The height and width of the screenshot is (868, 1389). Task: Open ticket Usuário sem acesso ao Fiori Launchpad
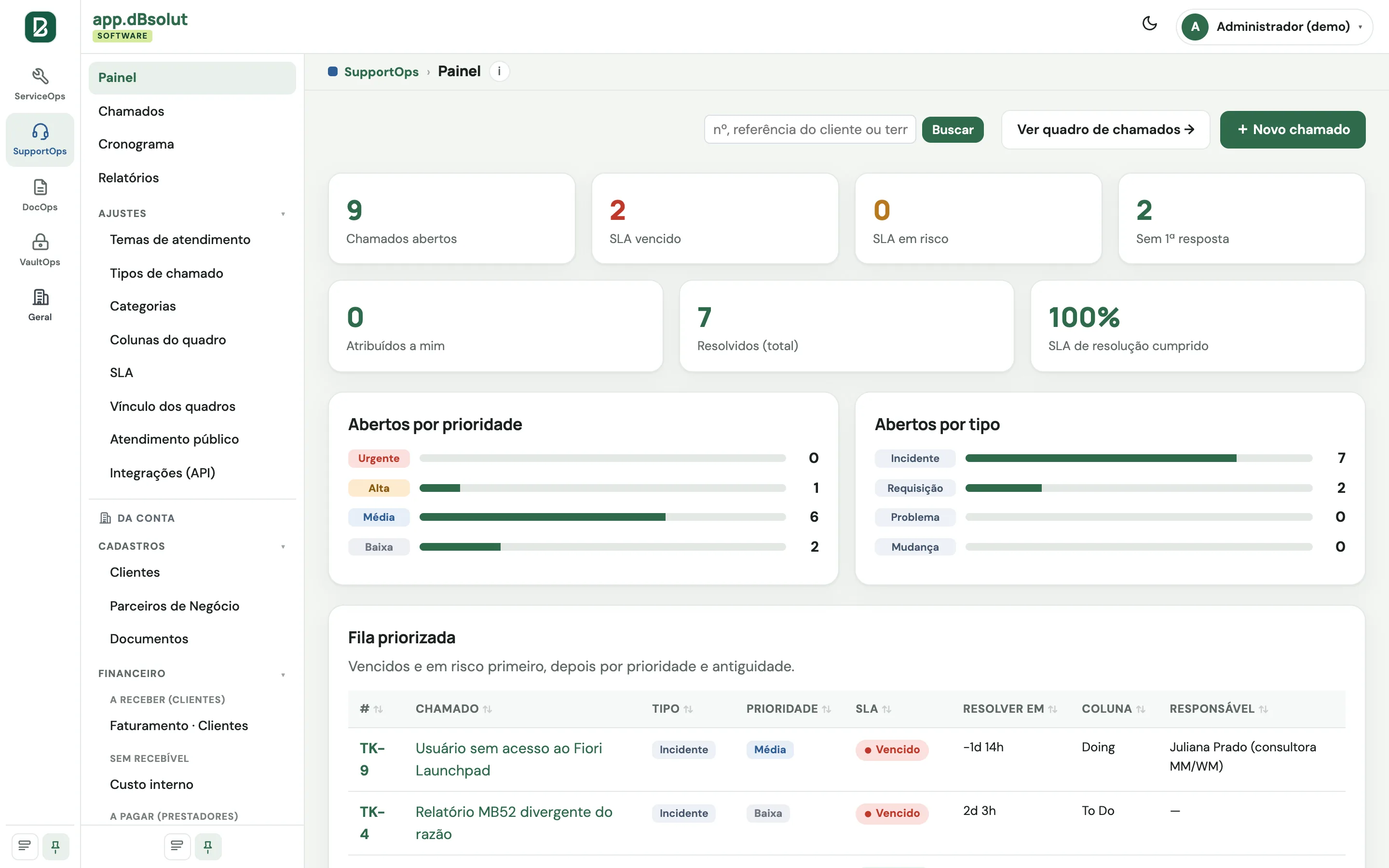click(x=508, y=759)
